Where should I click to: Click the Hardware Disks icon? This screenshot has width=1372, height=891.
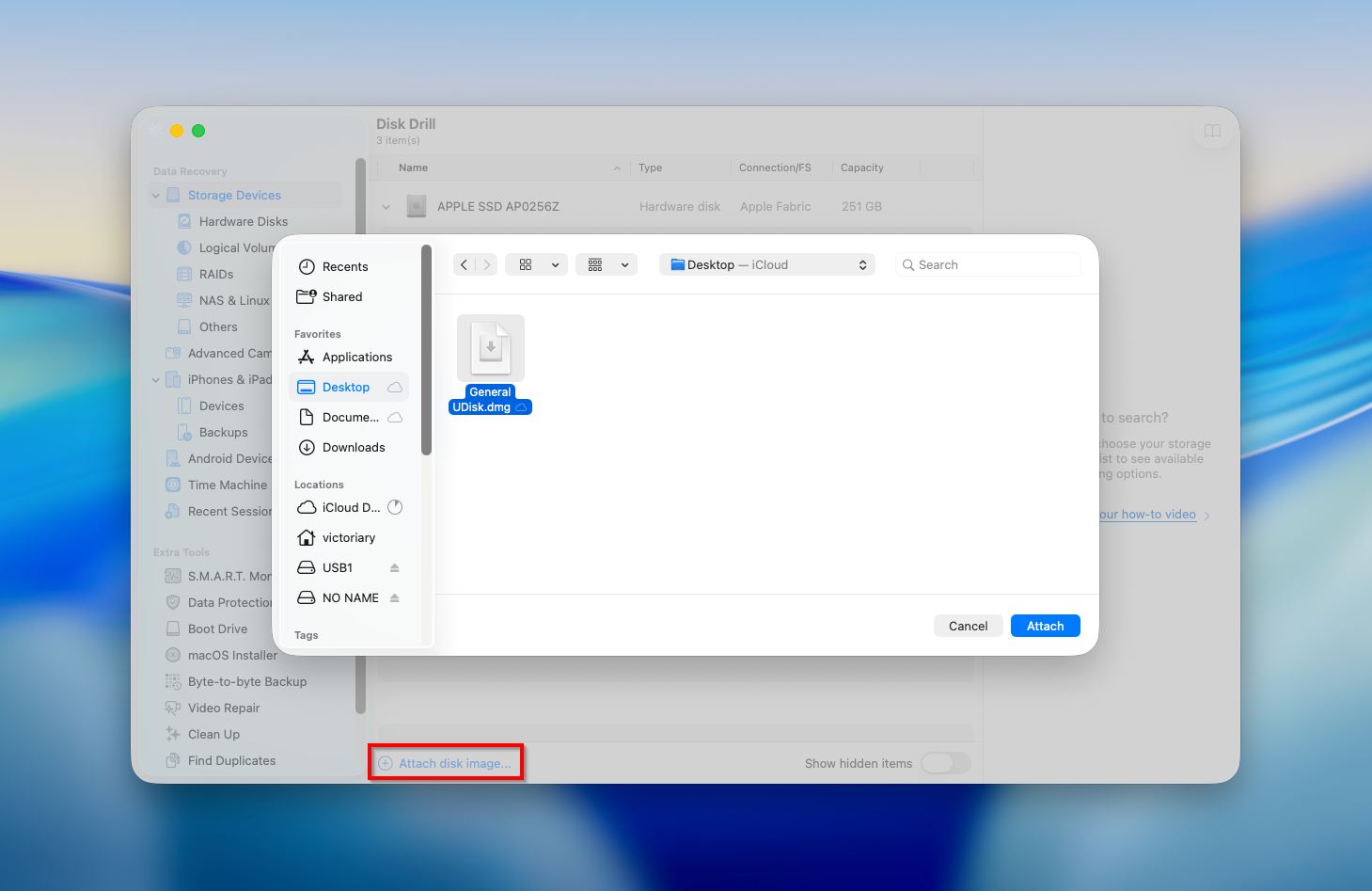[184, 221]
